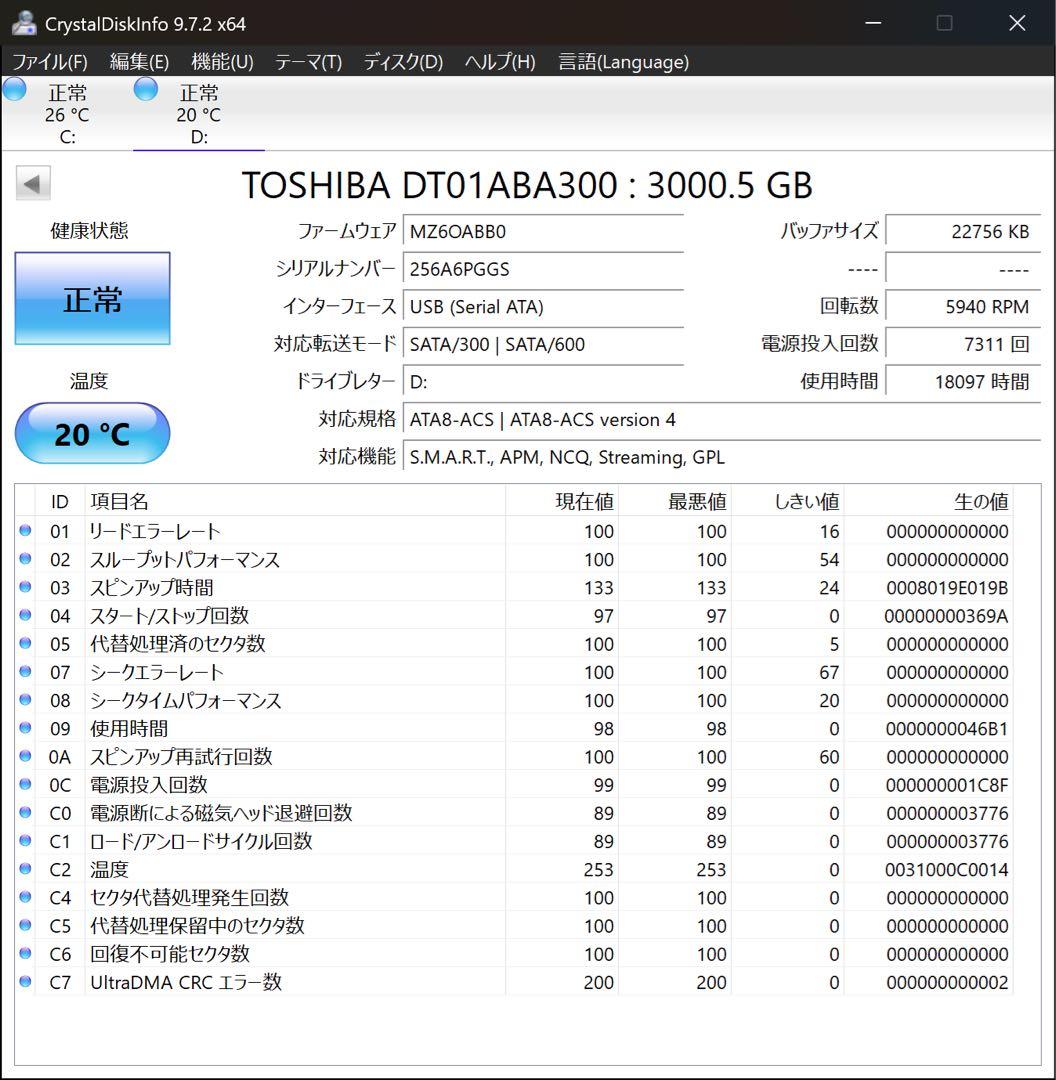The width and height of the screenshot is (1056, 1080).
Task: Click the drive letter field D:
Action: click(543, 382)
